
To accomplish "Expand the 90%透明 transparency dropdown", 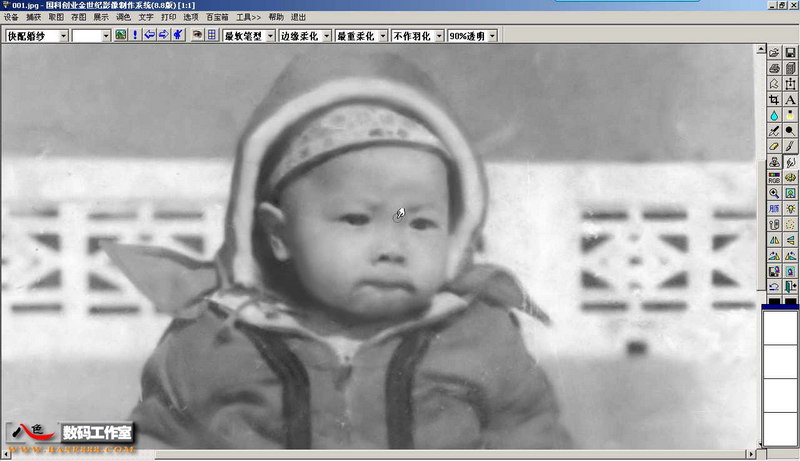I will [x=492, y=36].
